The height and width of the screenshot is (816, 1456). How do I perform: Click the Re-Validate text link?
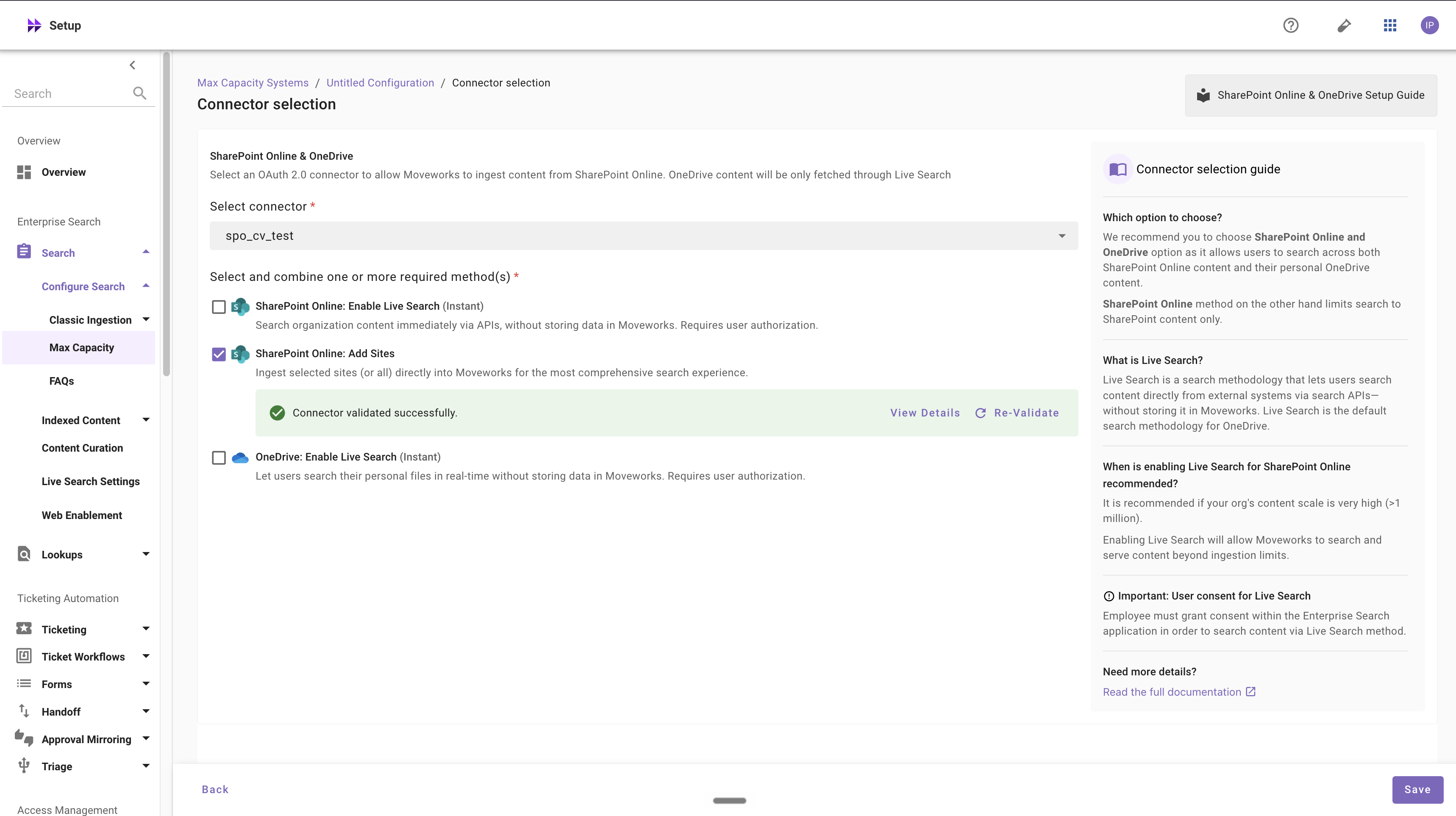1026,413
